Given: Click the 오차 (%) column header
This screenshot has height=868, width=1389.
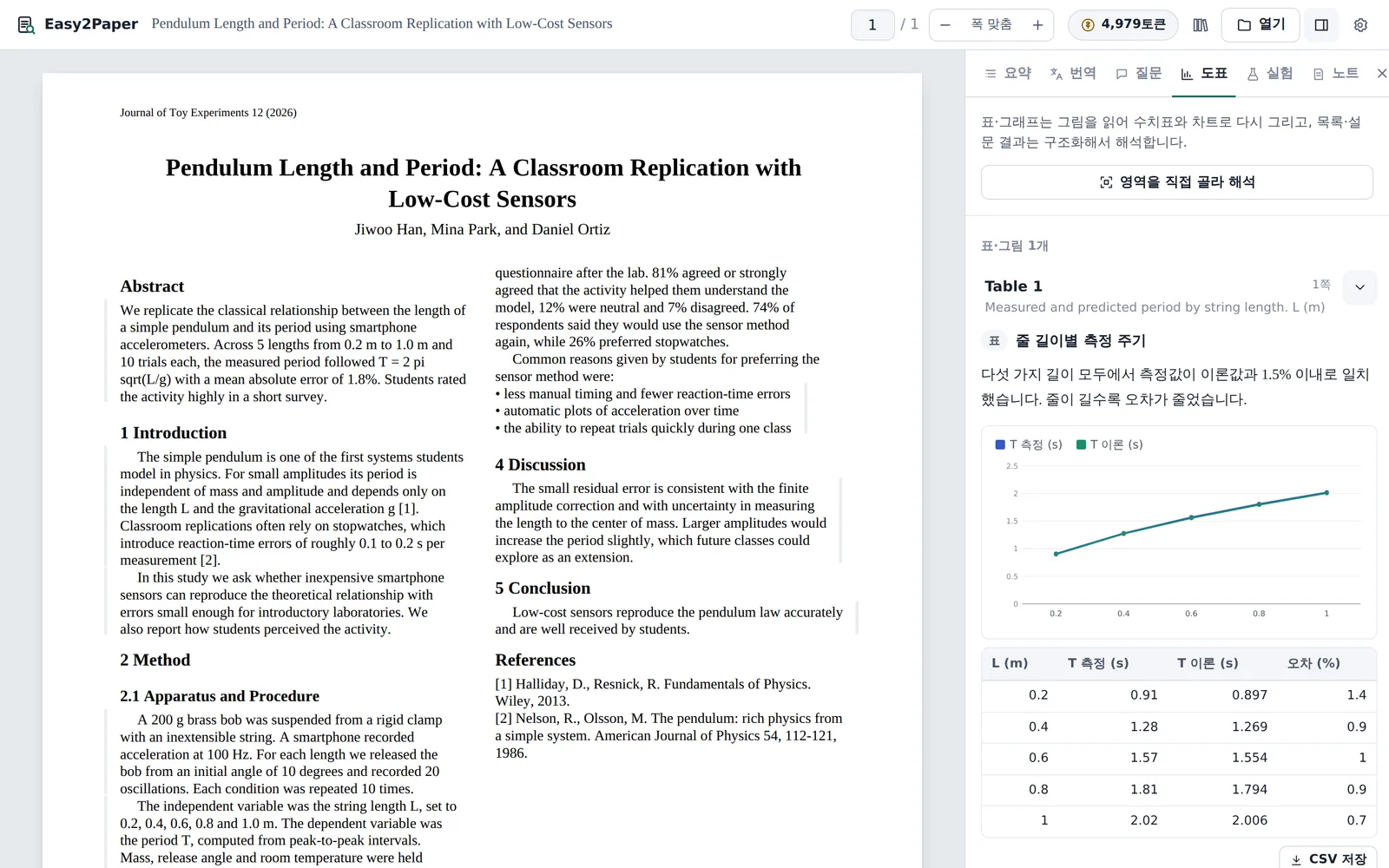Looking at the screenshot, I should coord(1313,663).
